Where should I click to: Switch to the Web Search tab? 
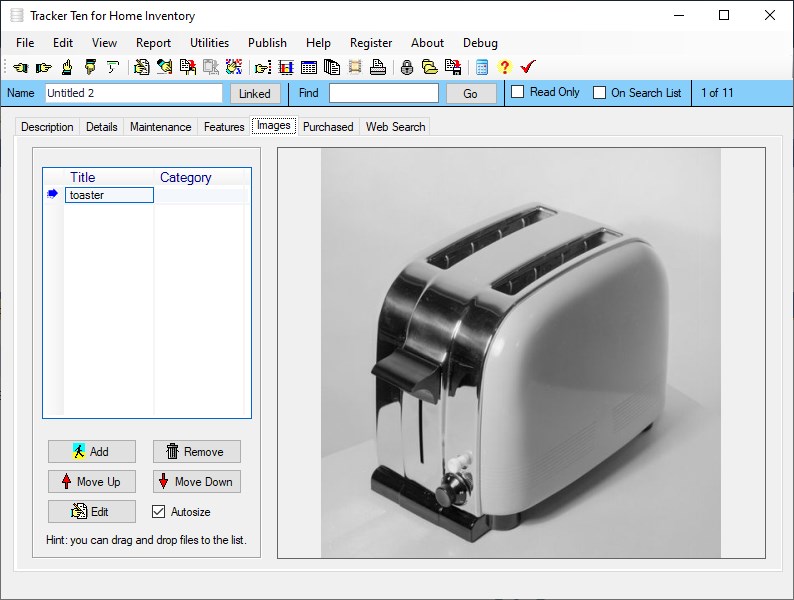(395, 127)
